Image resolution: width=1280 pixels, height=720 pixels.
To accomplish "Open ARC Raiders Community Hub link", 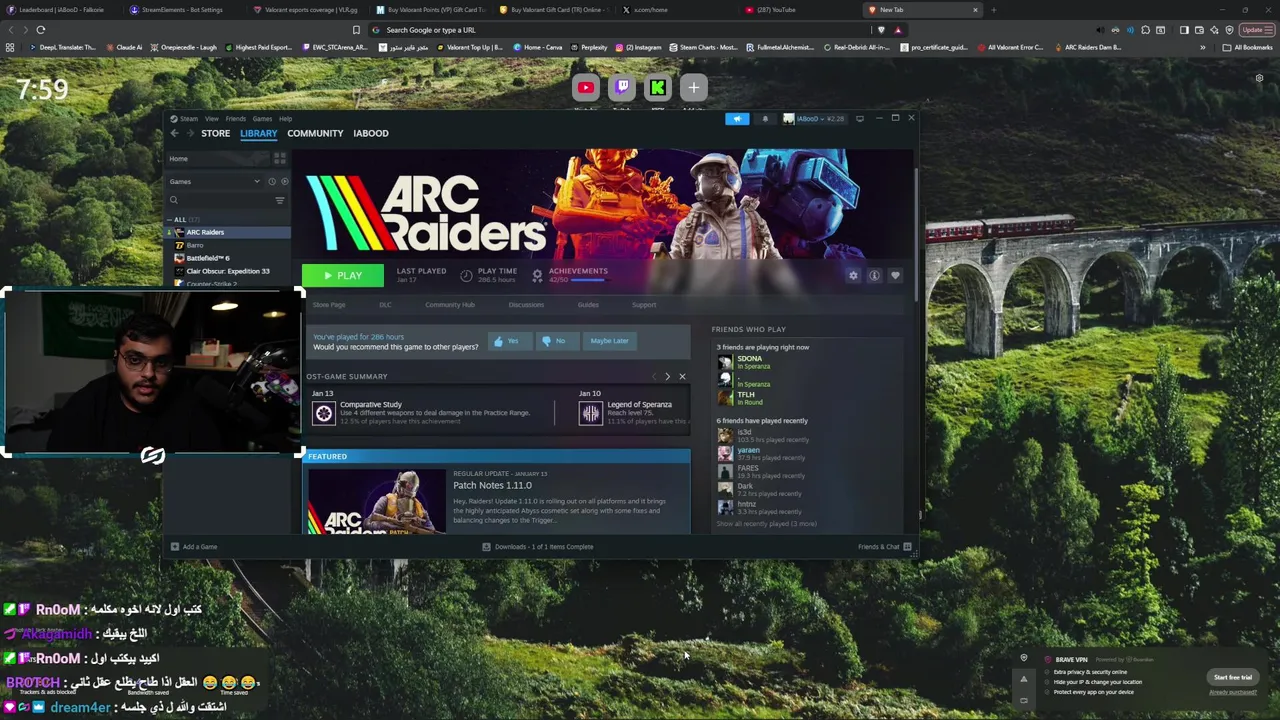I will [450, 305].
